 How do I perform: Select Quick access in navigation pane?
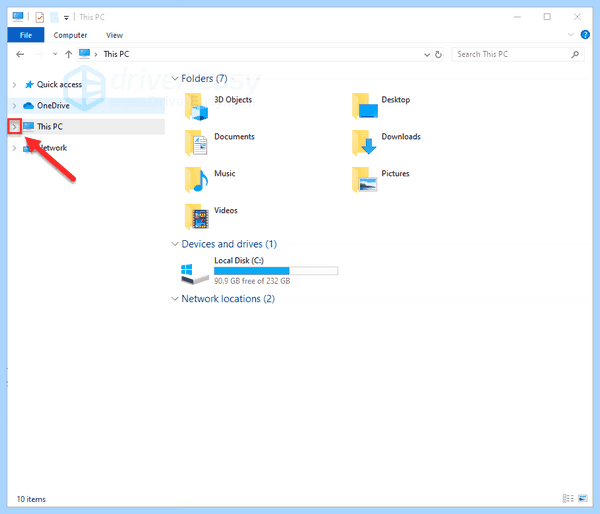59,85
